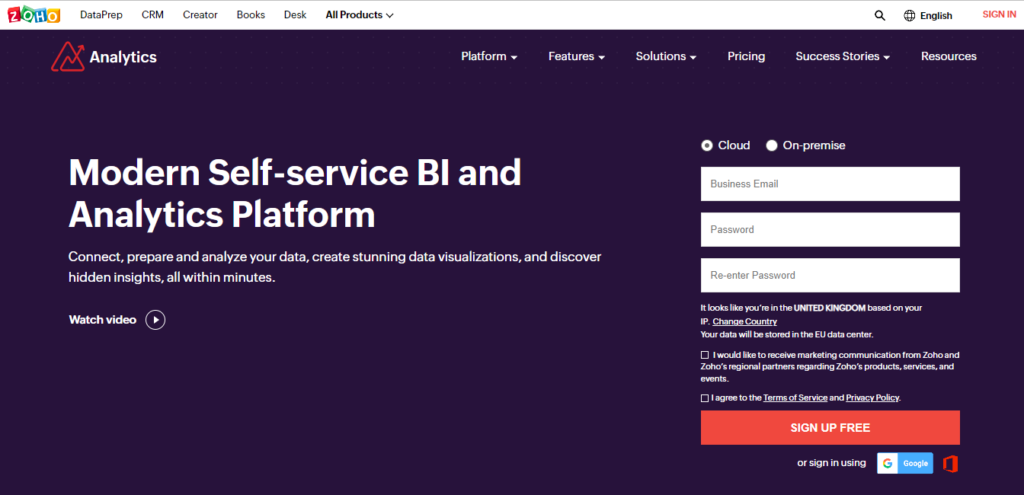Expand the All Products dropdown
1024x495 pixels.
tap(360, 15)
